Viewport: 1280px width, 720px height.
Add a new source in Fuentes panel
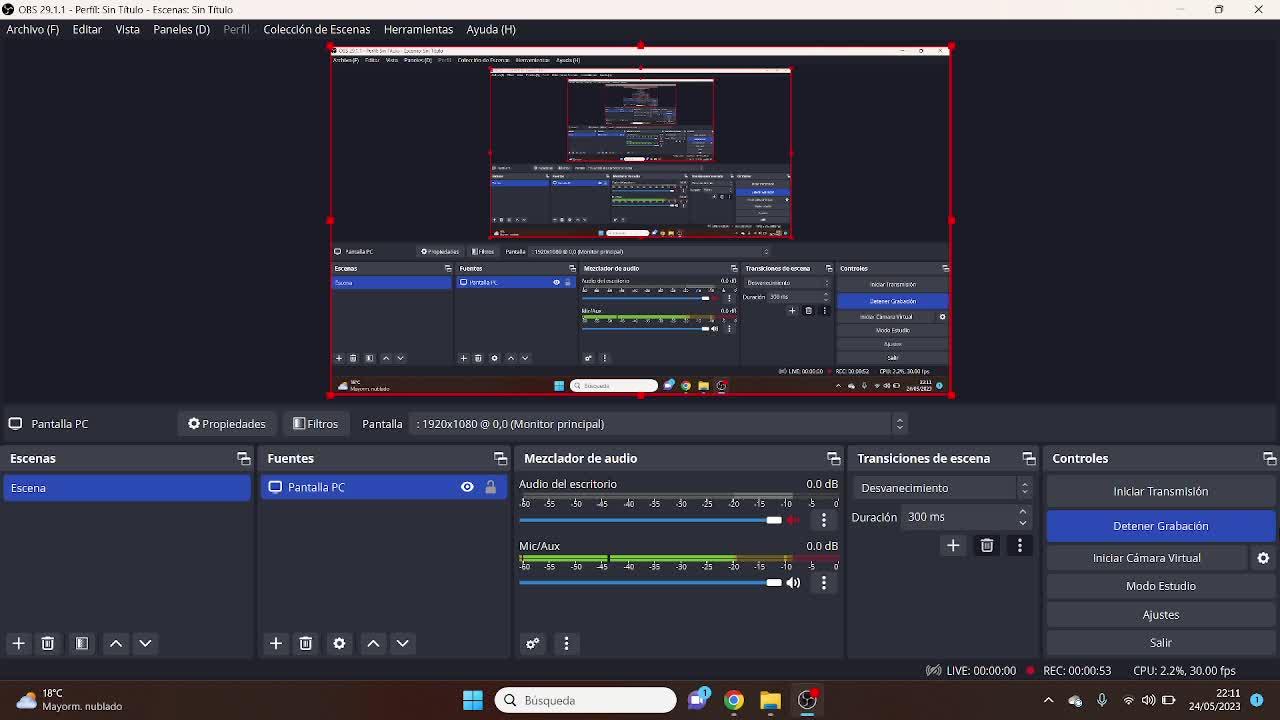tap(276, 643)
